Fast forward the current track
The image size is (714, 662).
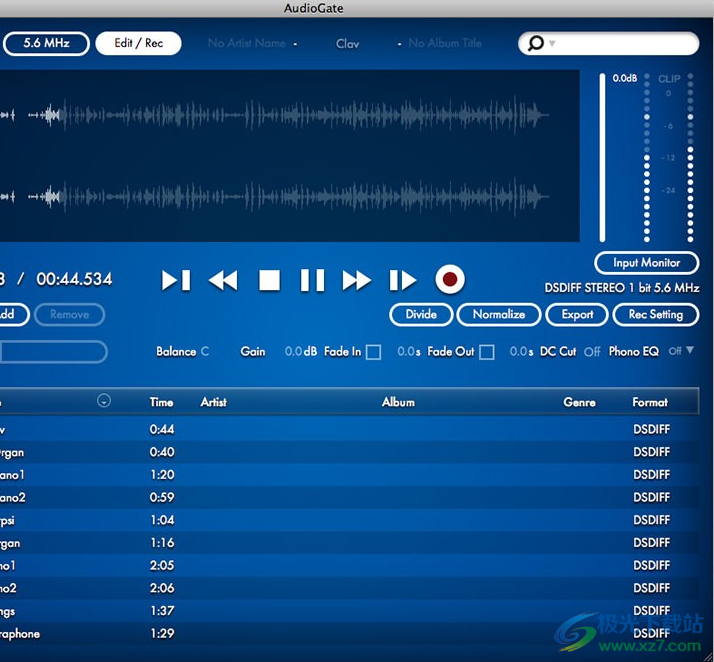click(x=357, y=280)
